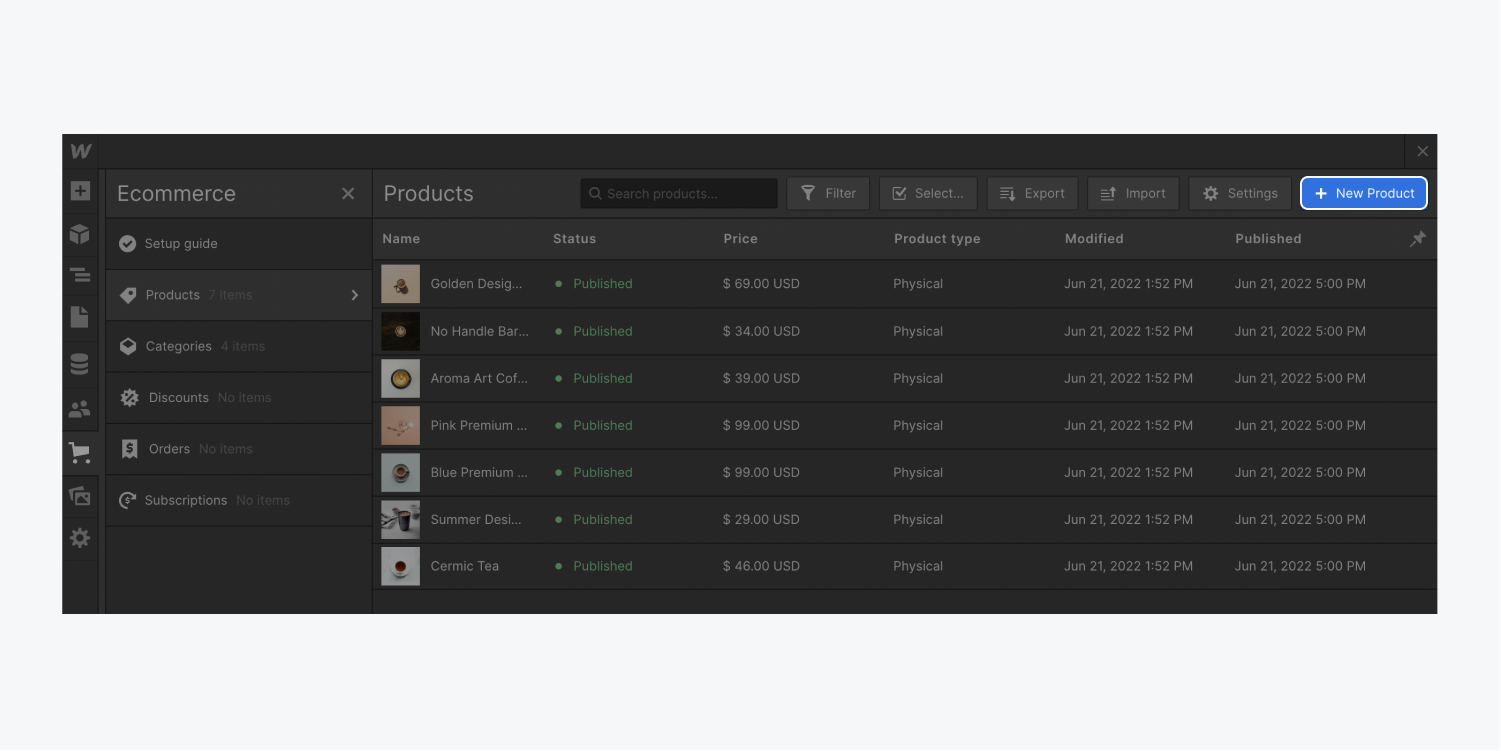Click the Webflow logo icon
The width and height of the screenshot is (1501, 751).
(x=80, y=151)
